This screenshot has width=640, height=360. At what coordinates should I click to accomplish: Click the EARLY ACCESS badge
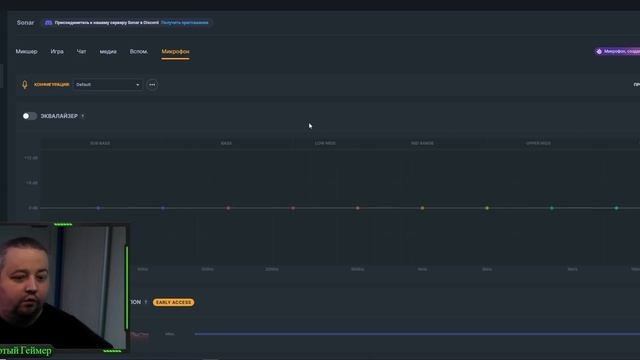click(x=173, y=302)
